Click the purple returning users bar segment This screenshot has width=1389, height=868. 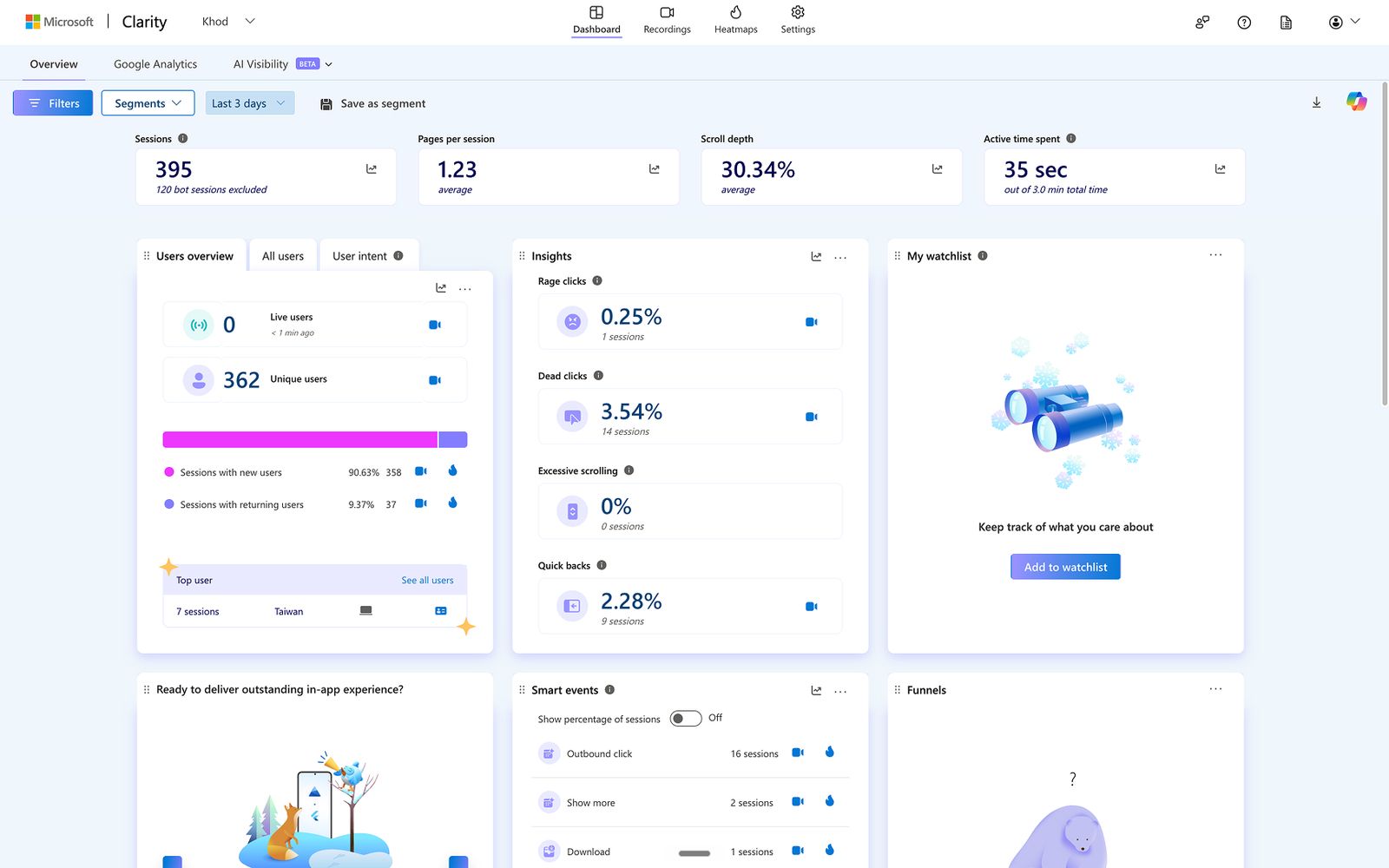pos(453,439)
